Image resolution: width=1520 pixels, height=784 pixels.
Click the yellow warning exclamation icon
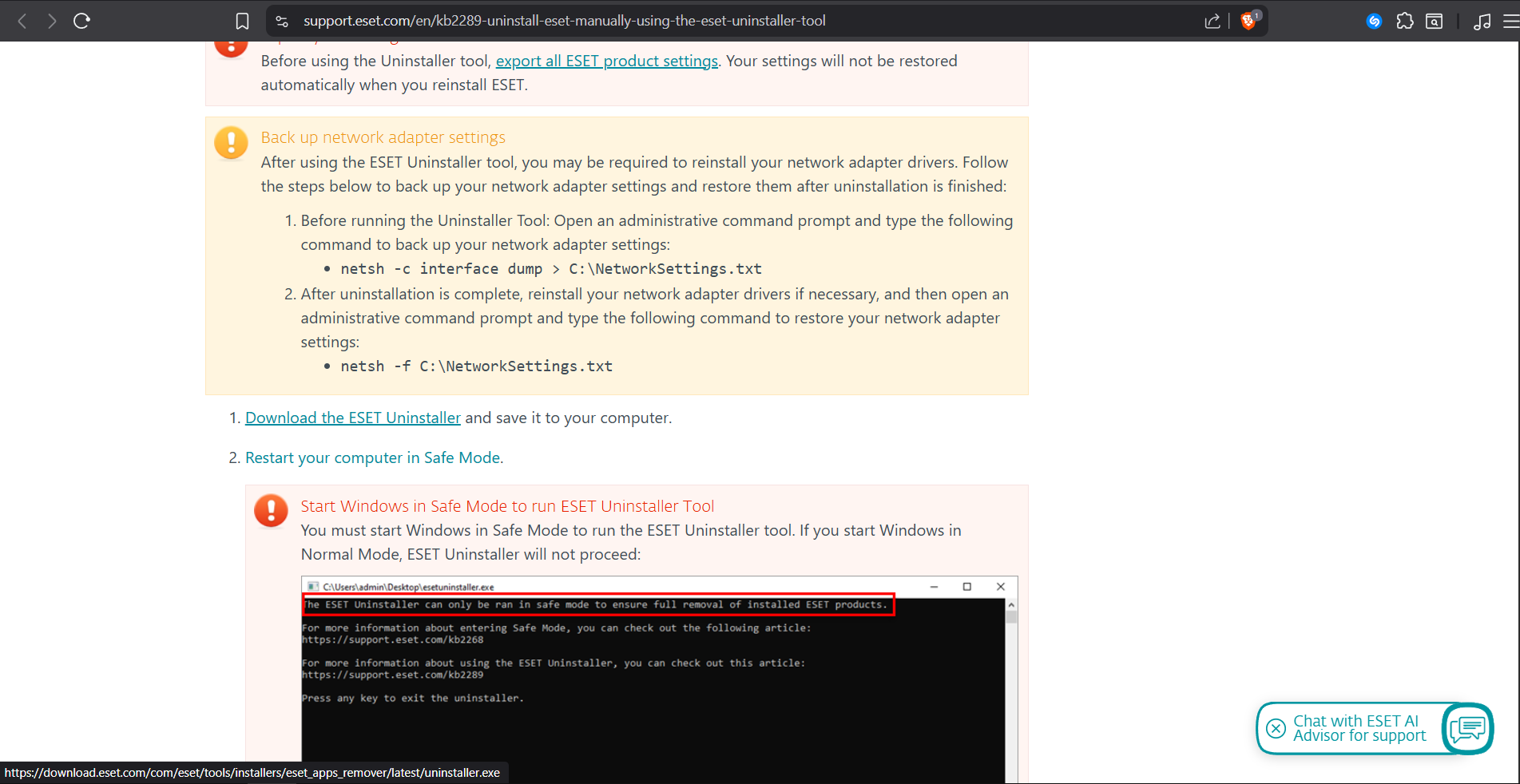pos(232,143)
